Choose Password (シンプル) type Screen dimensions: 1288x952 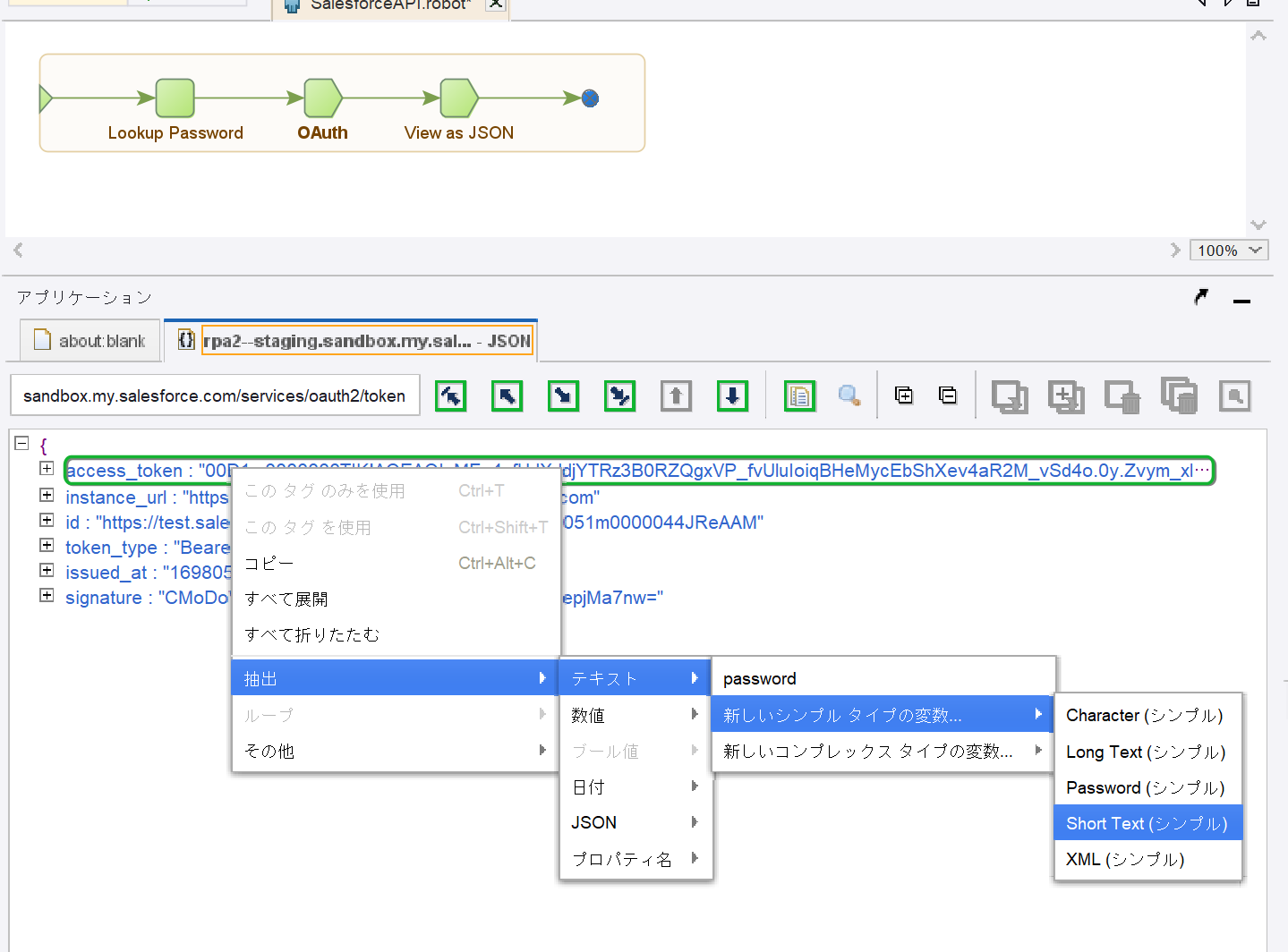[1148, 787]
